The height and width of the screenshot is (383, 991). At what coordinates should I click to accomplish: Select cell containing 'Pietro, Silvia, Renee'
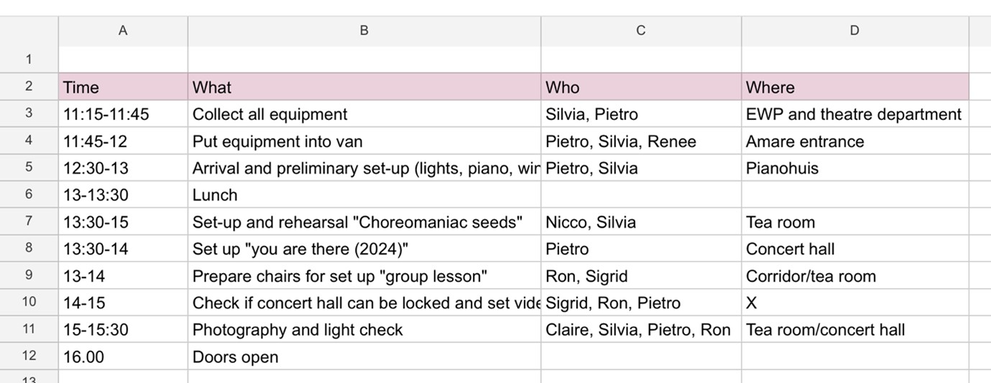click(641, 141)
